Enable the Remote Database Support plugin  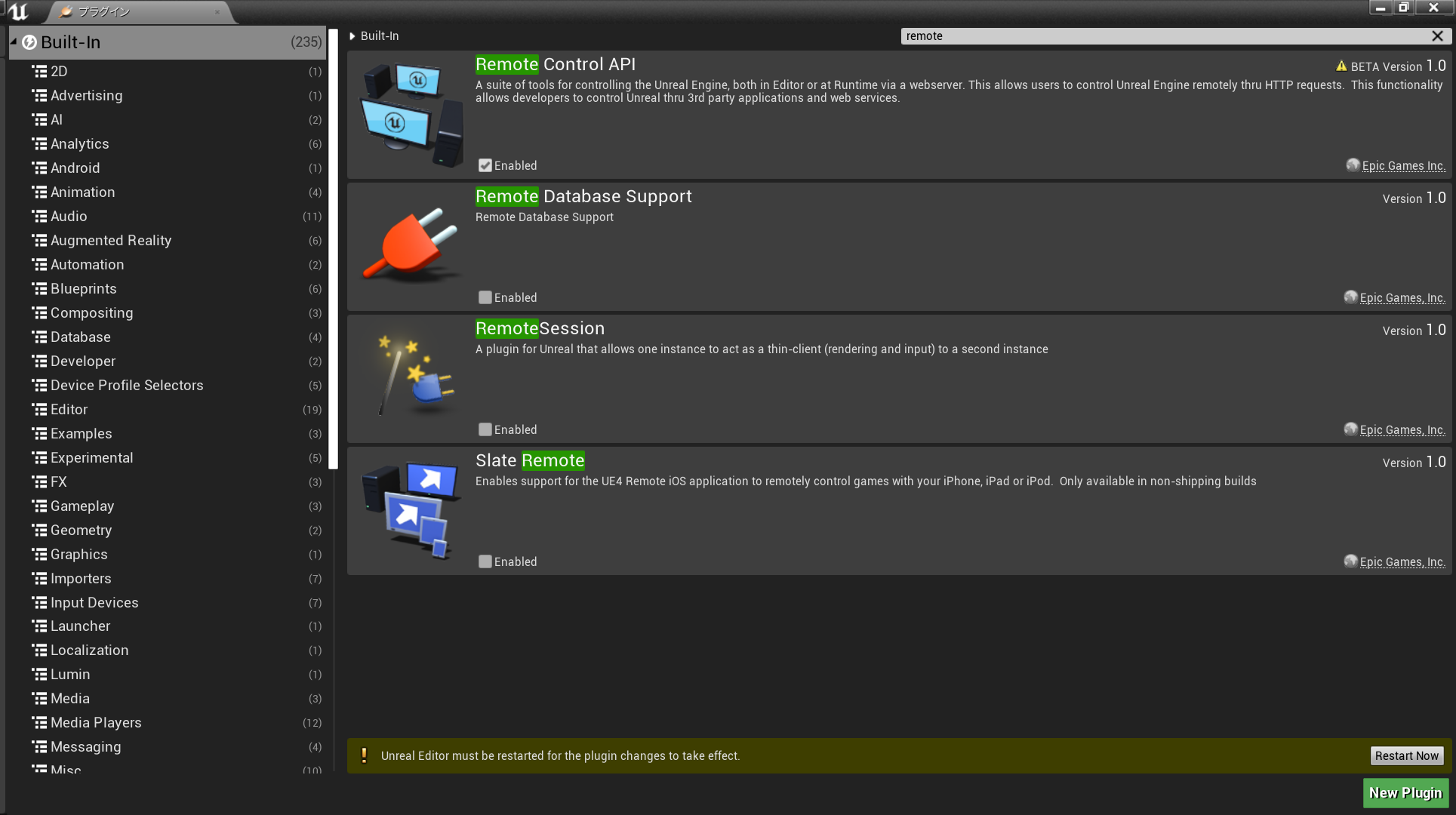485,297
